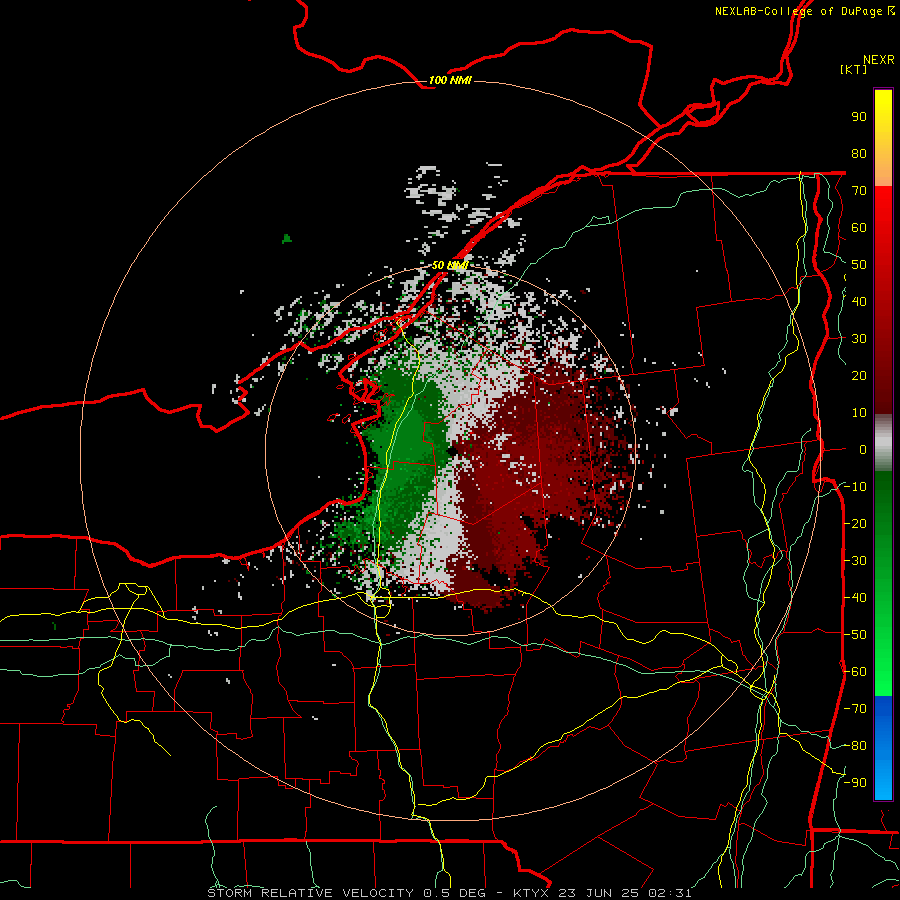The width and height of the screenshot is (900, 900).
Task: Click the 100 NMI range ring label
Action: tap(450, 80)
